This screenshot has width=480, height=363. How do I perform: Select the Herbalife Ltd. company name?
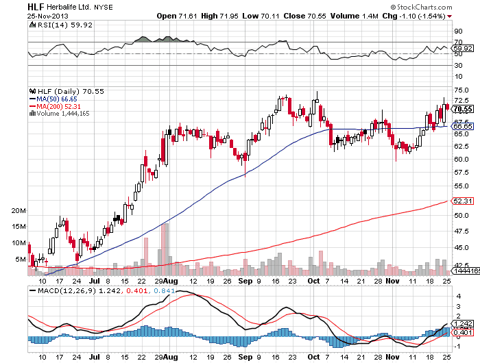tap(68, 7)
